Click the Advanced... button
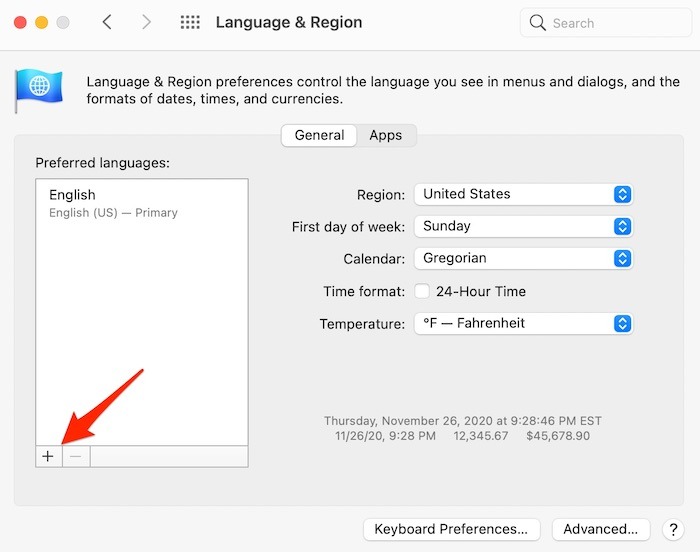The height and width of the screenshot is (552, 700). click(601, 530)
